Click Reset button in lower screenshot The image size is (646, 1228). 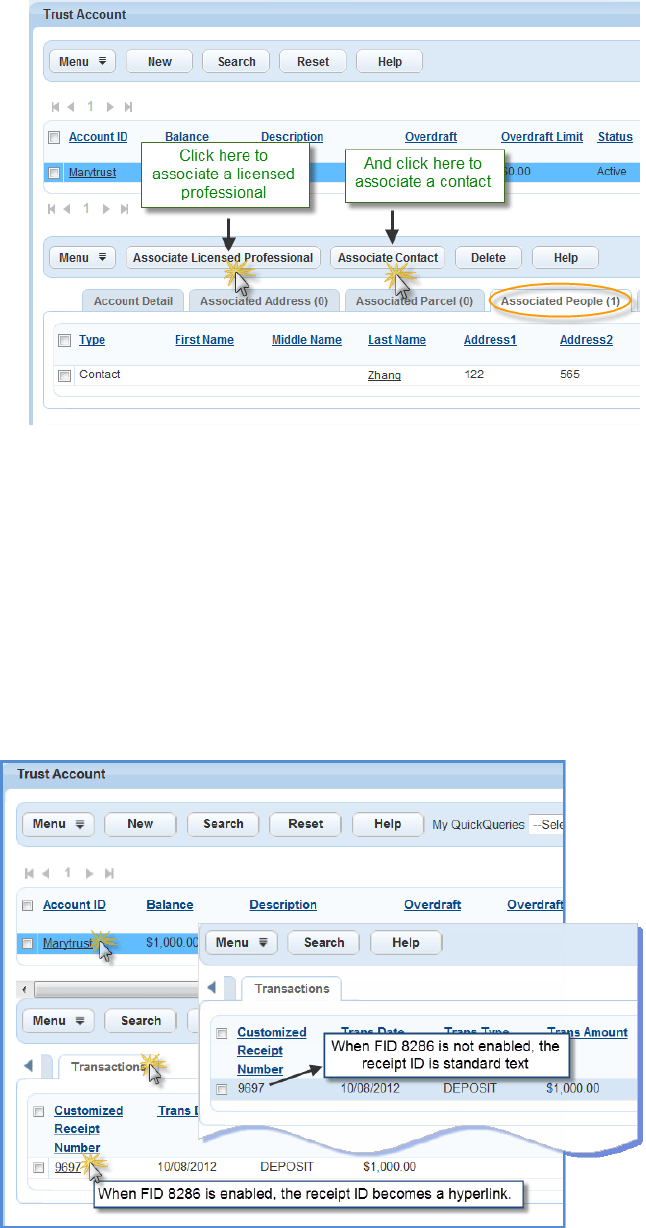pos(305,824)
